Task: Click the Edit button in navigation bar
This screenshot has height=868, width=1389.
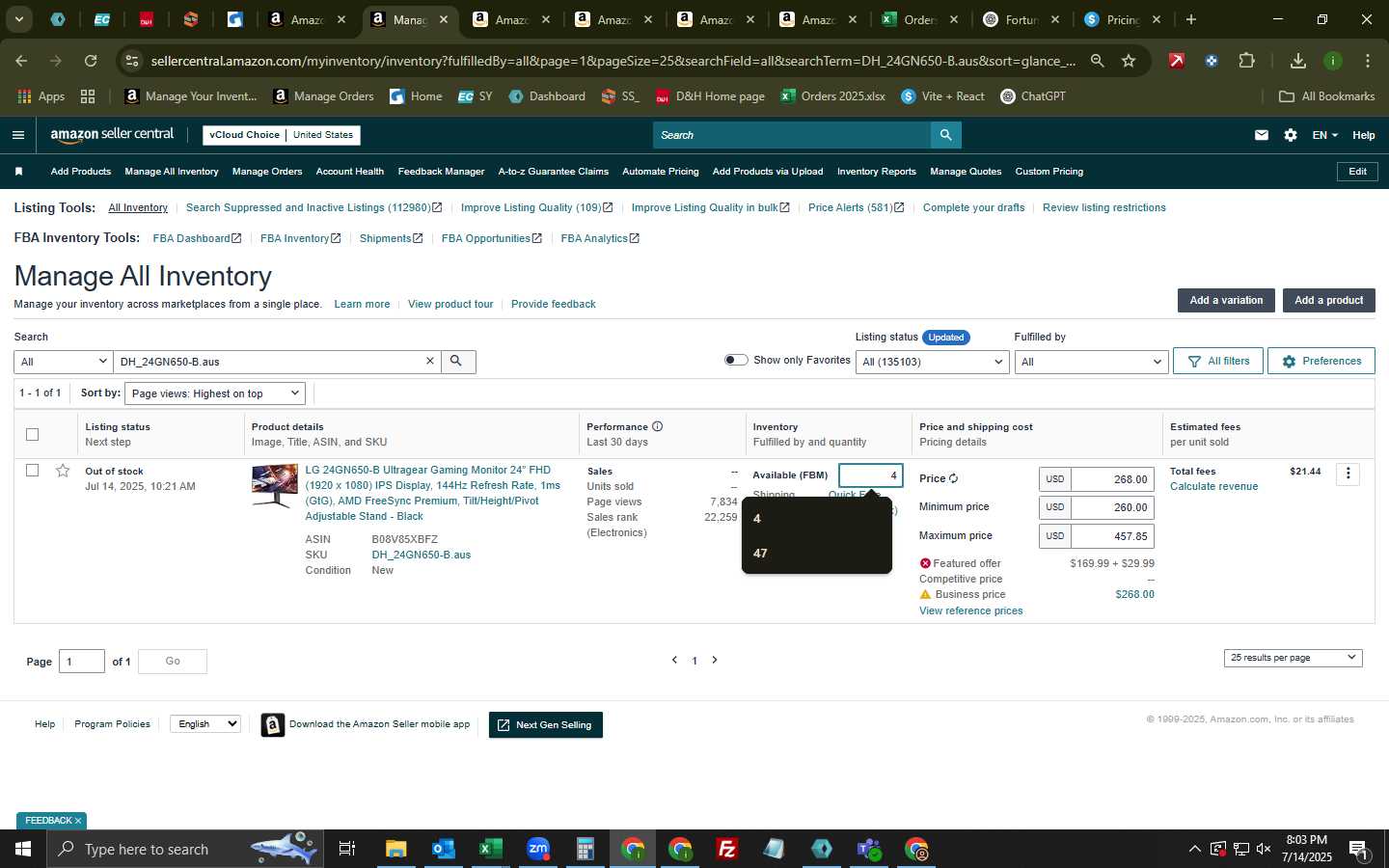Action: click(1357, 172)
